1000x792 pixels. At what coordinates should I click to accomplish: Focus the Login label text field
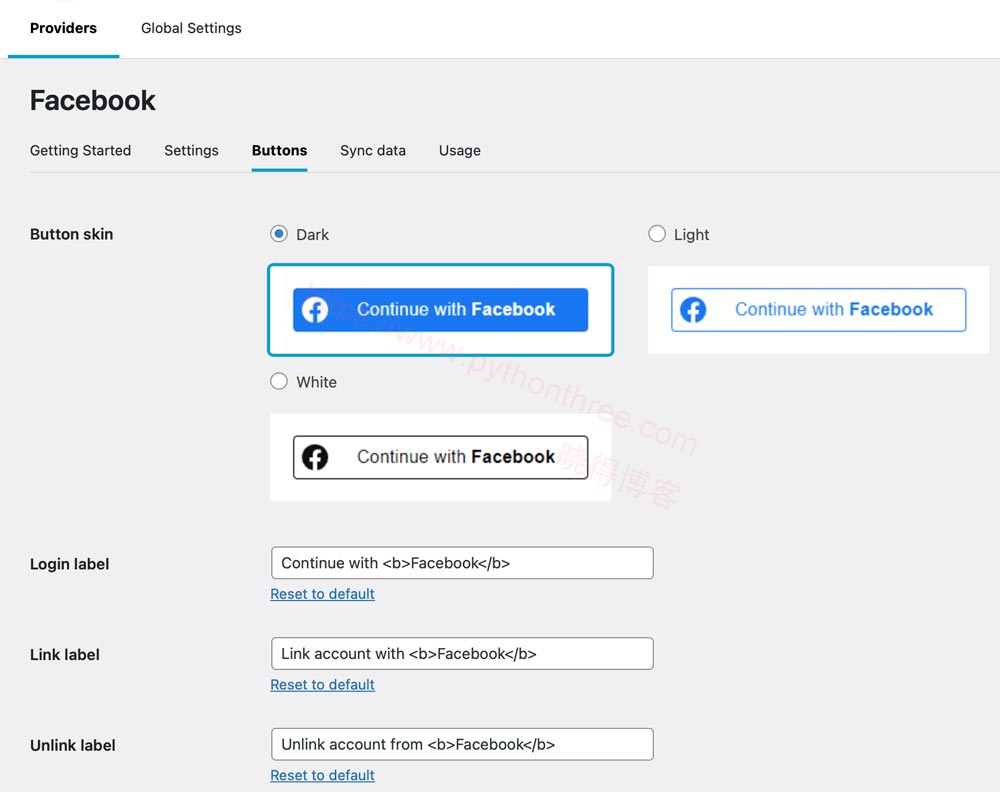pyautogui.click(x=462, y=563)
